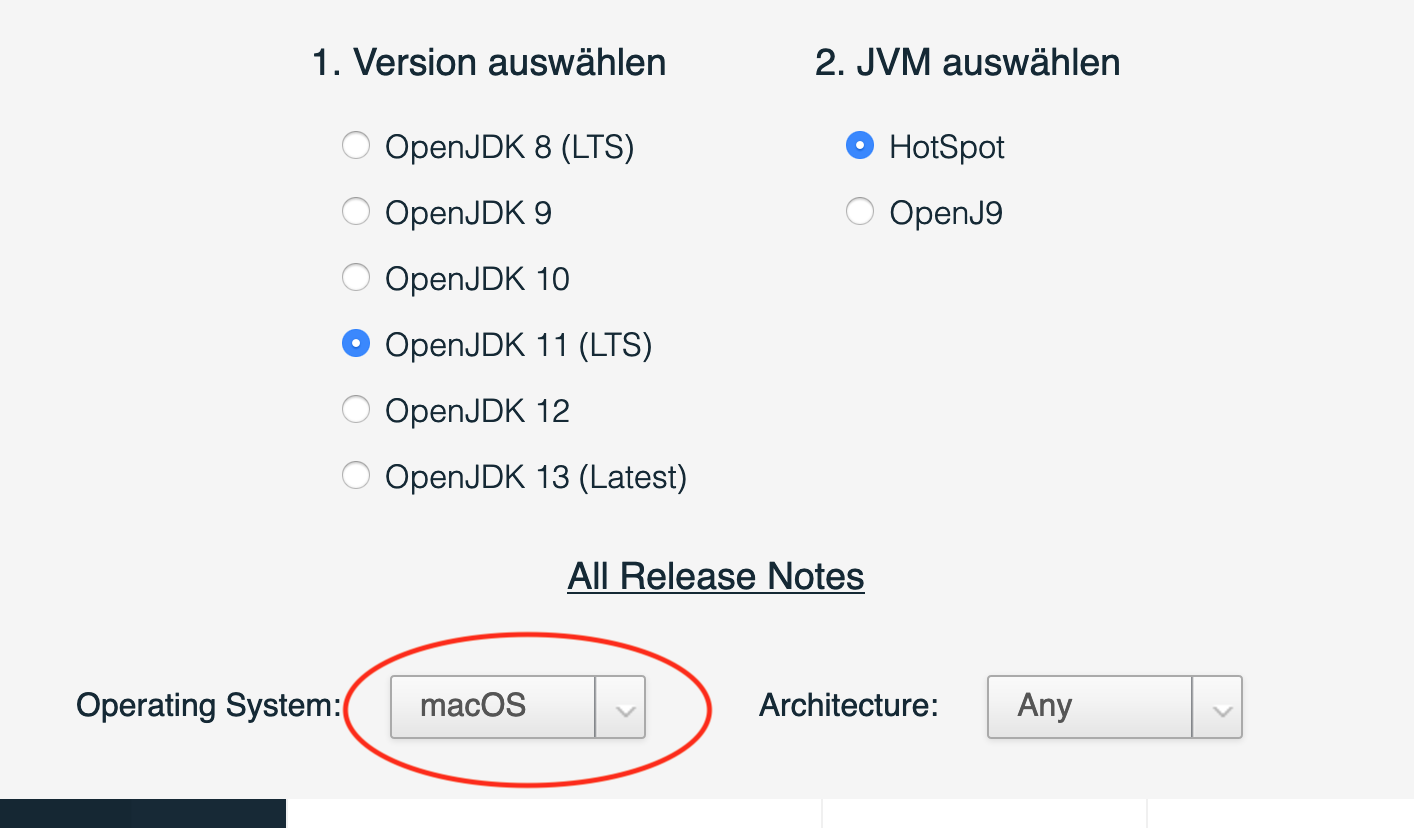
Task: Select OpenJDK 13 (Latest)
Action: coord(356,476)
